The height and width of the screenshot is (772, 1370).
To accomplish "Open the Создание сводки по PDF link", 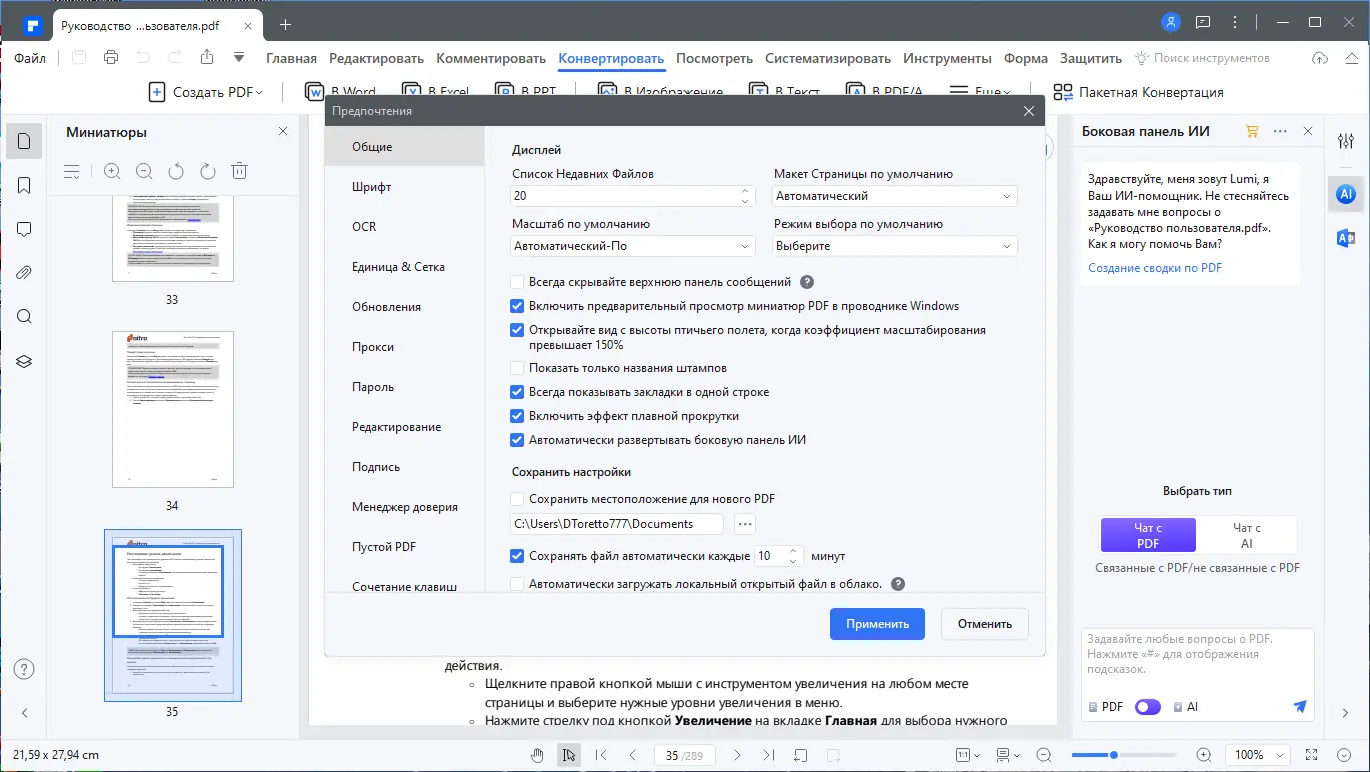I will [1154, 267].
